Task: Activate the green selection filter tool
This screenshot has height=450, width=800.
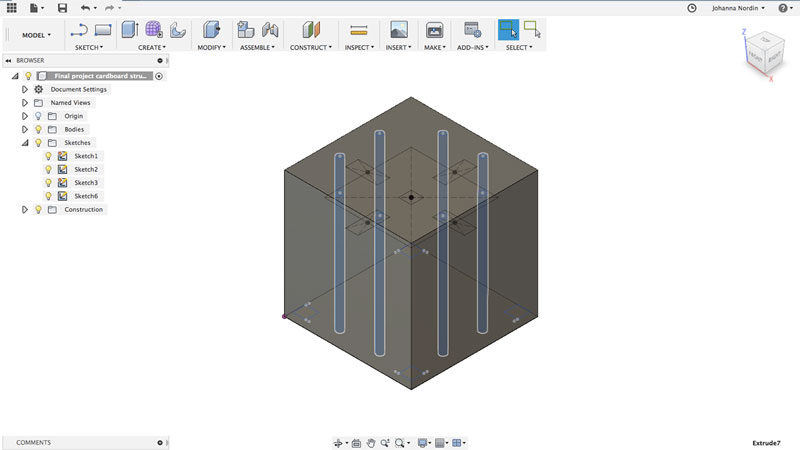Action: (532, 30)
